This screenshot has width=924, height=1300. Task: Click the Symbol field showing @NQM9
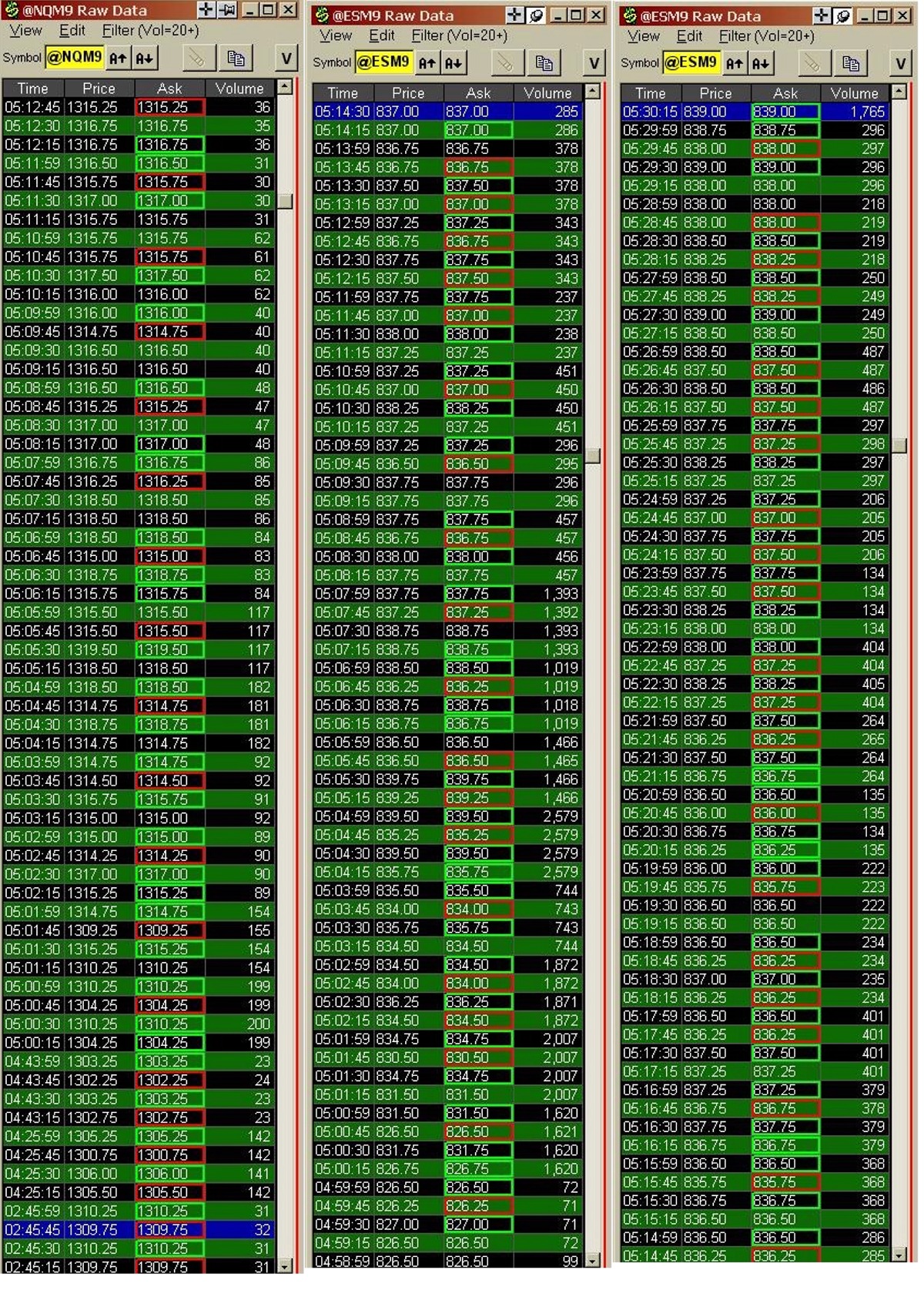click(75, 58)
